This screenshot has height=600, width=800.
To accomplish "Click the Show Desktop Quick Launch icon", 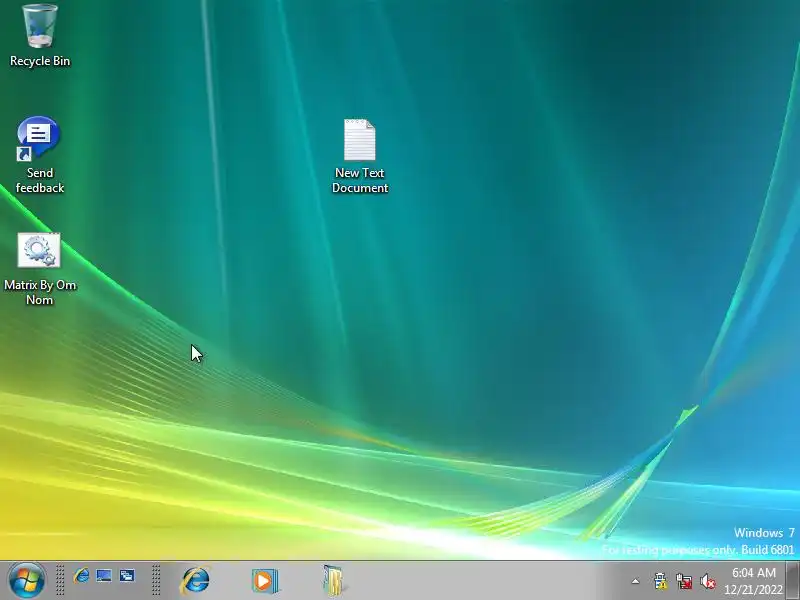I will 104,576.
